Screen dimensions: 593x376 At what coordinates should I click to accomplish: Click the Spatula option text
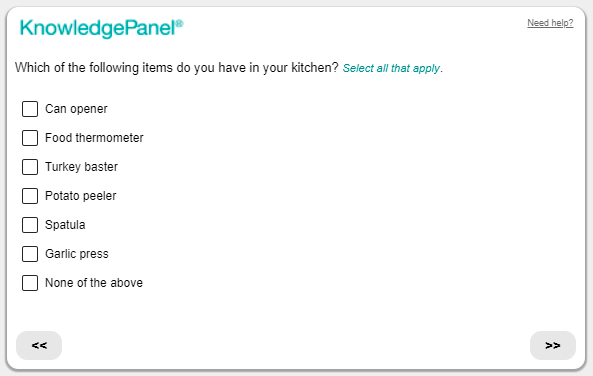point(65,225)
